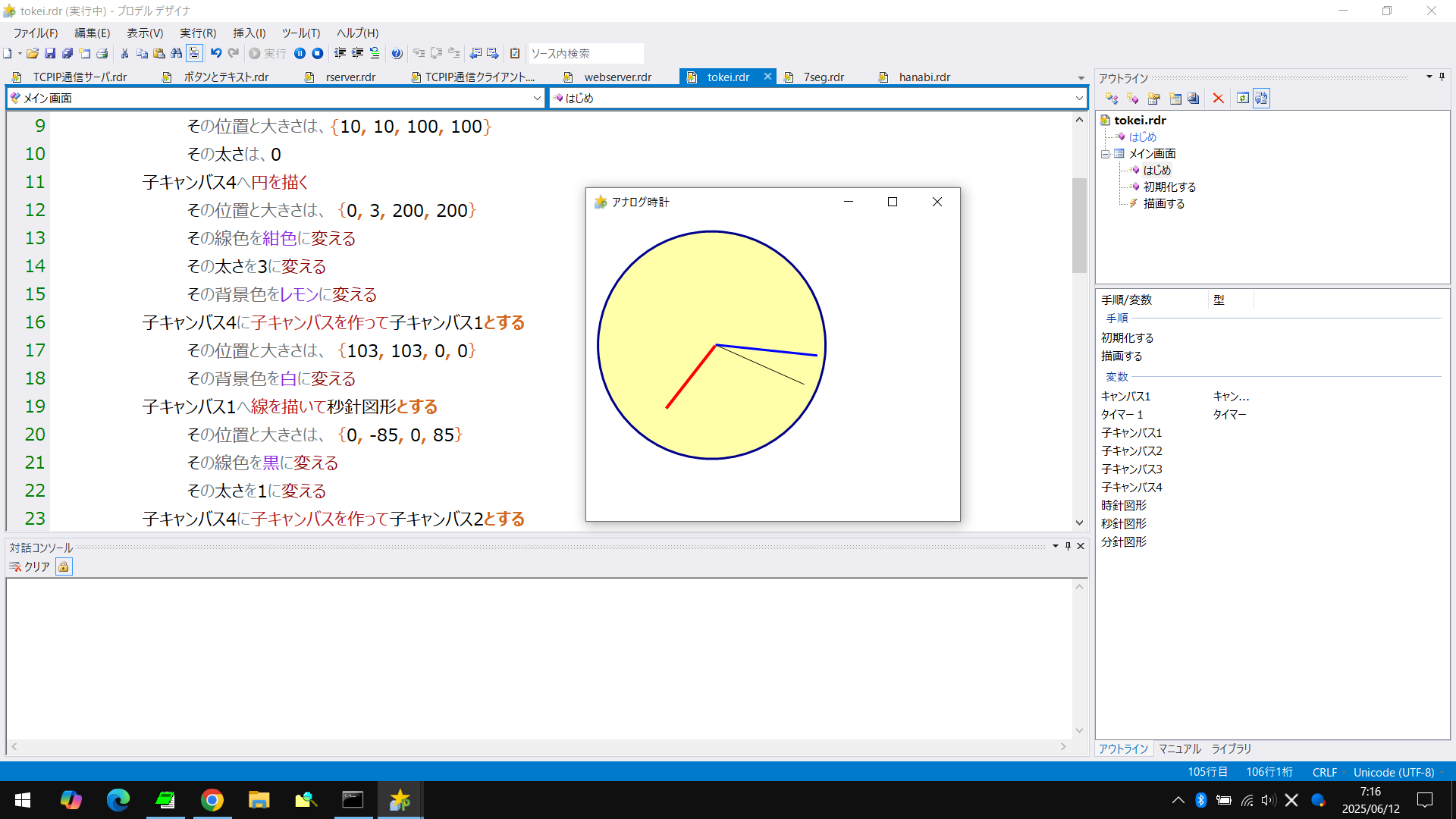
Task: Click the Save file toolbar icon
Action: pyautogui.click(x=50, y=53)
